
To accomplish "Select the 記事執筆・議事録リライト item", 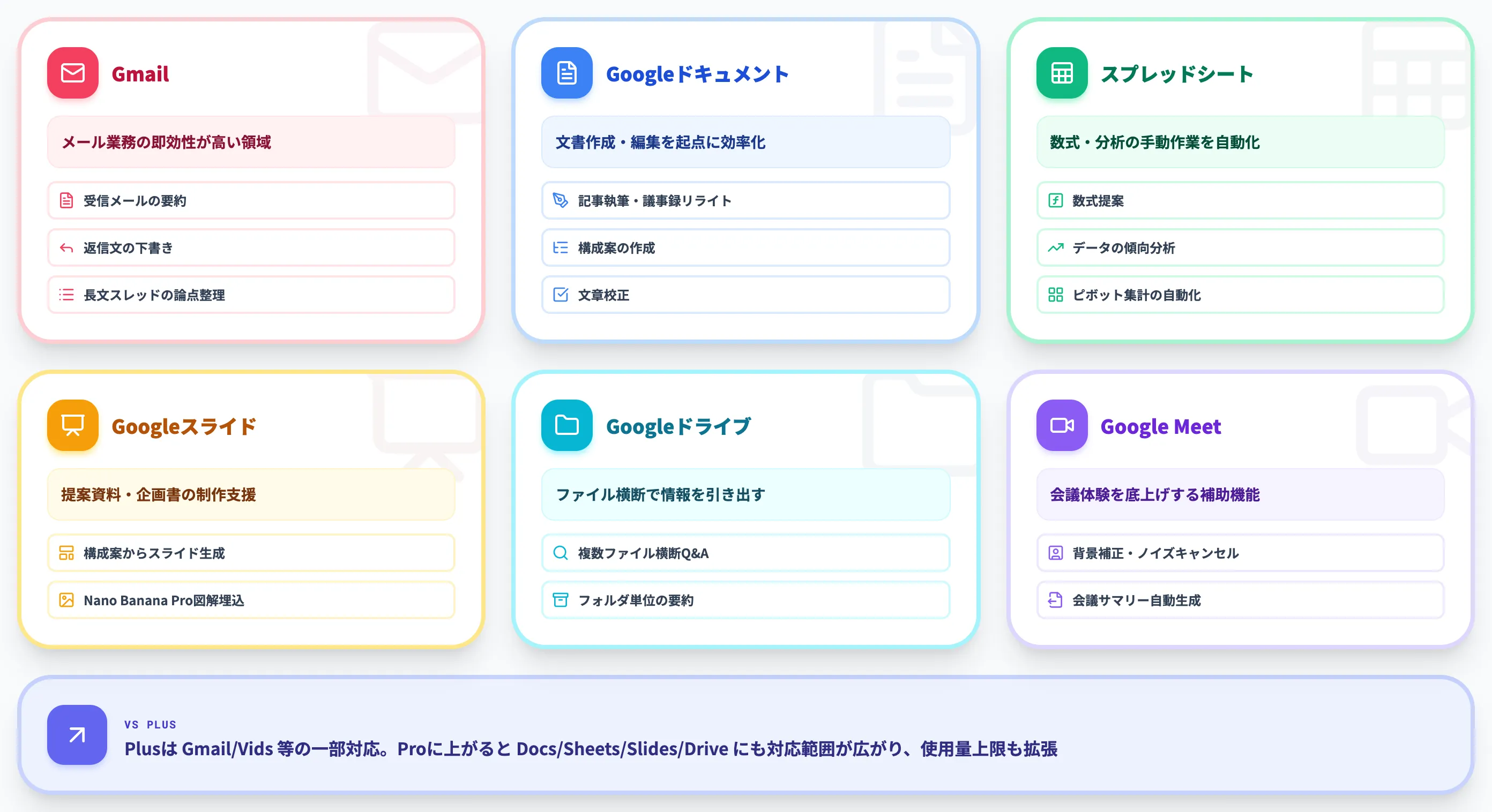I will pyautogui.click(x=745, y=200).
